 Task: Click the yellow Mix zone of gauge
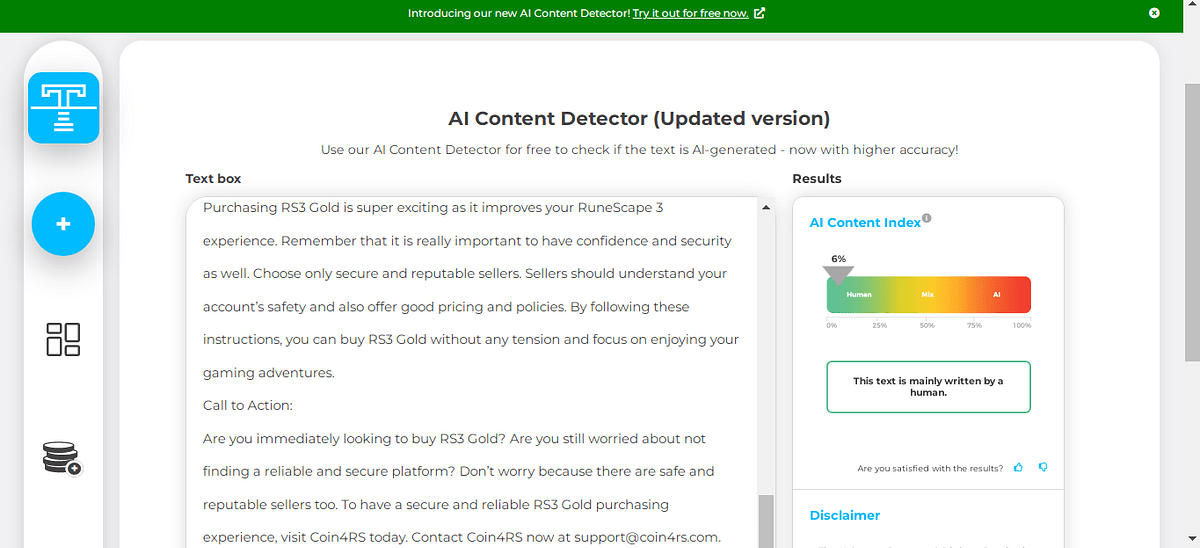[x=928, y=295]
